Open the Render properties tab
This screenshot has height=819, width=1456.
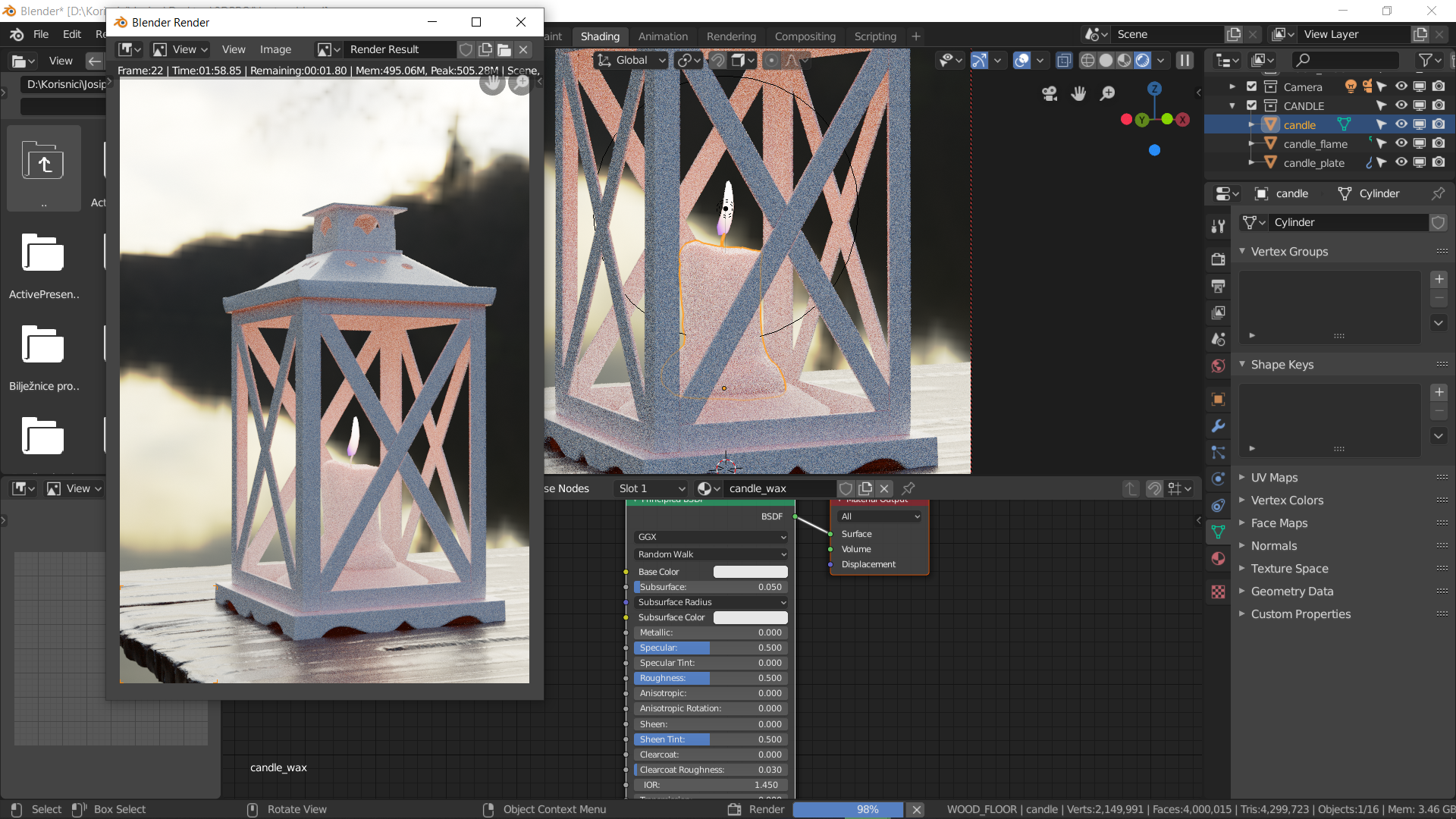pyautogui.click(x=1218, y=259)
